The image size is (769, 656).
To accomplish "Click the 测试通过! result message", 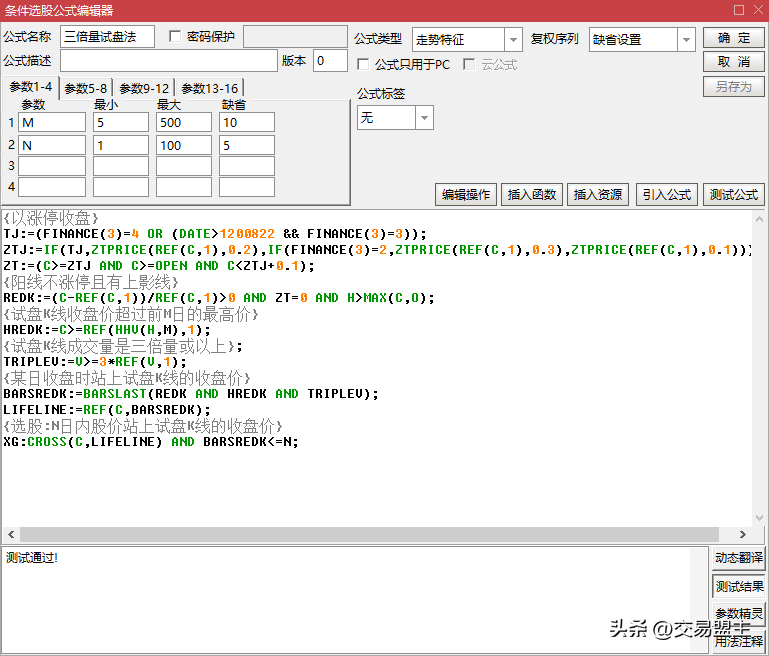I will [32, 557].
